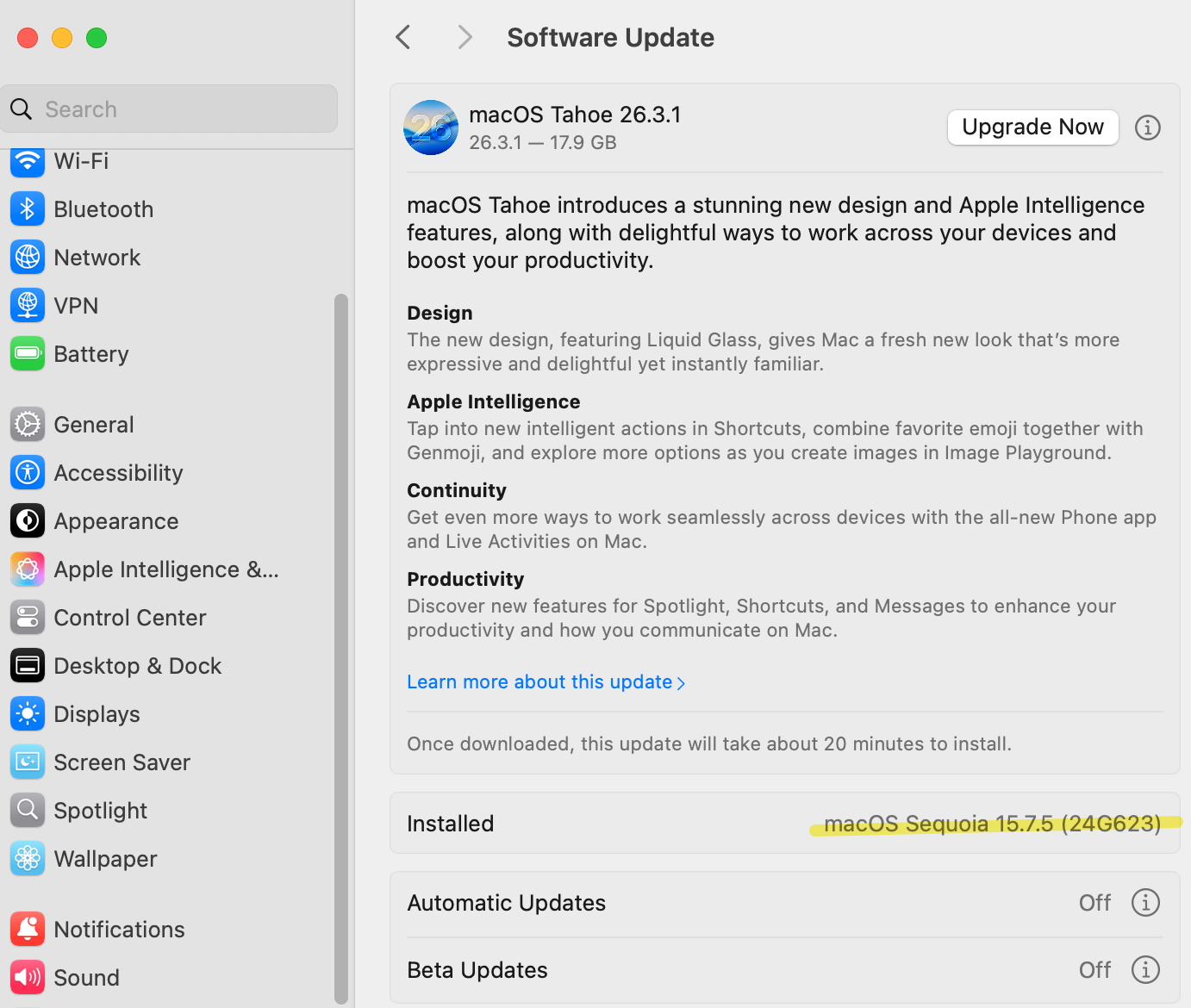Click the 26.3.1 — 17.9 GB size text
This screenshot has width=1191, height=1008.
point(543,143)
